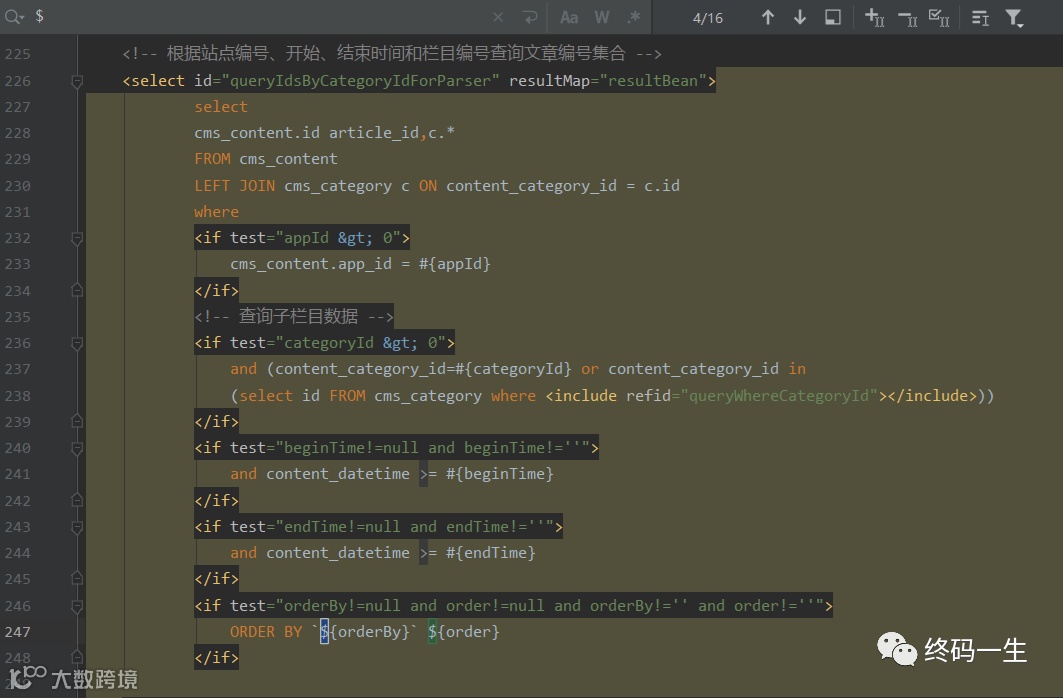The image size is (1063, 698).
Task: Click "FROM cms_content" on line 229
Action: click(x=266, y=159)
